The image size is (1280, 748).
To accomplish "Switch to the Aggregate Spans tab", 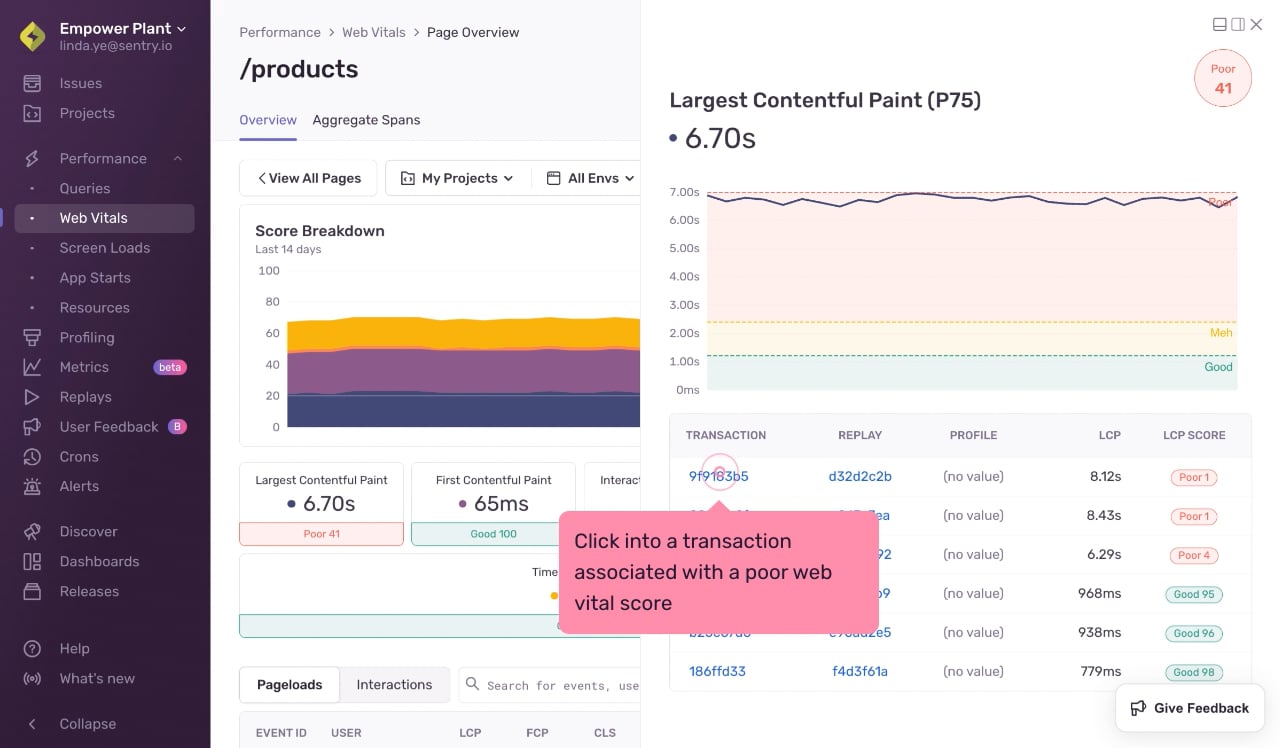I will point(366,120).
